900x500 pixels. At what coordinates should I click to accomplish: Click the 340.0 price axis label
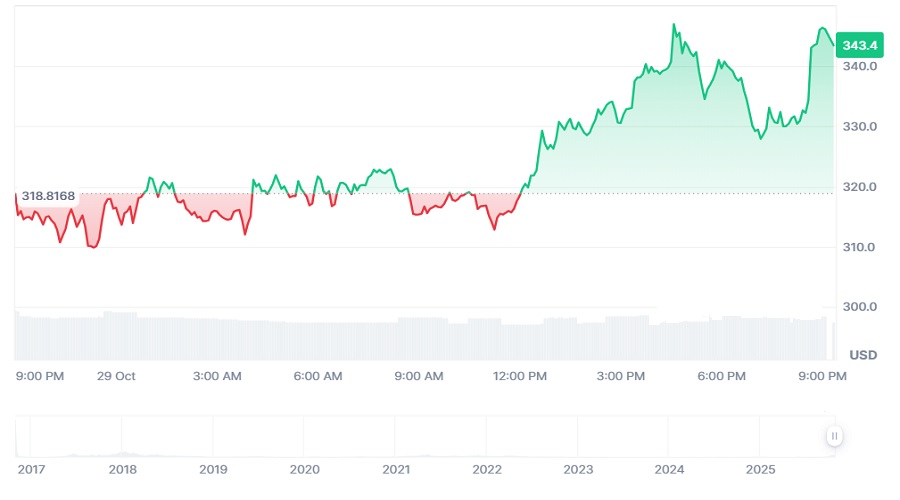(x=860, y=67)
